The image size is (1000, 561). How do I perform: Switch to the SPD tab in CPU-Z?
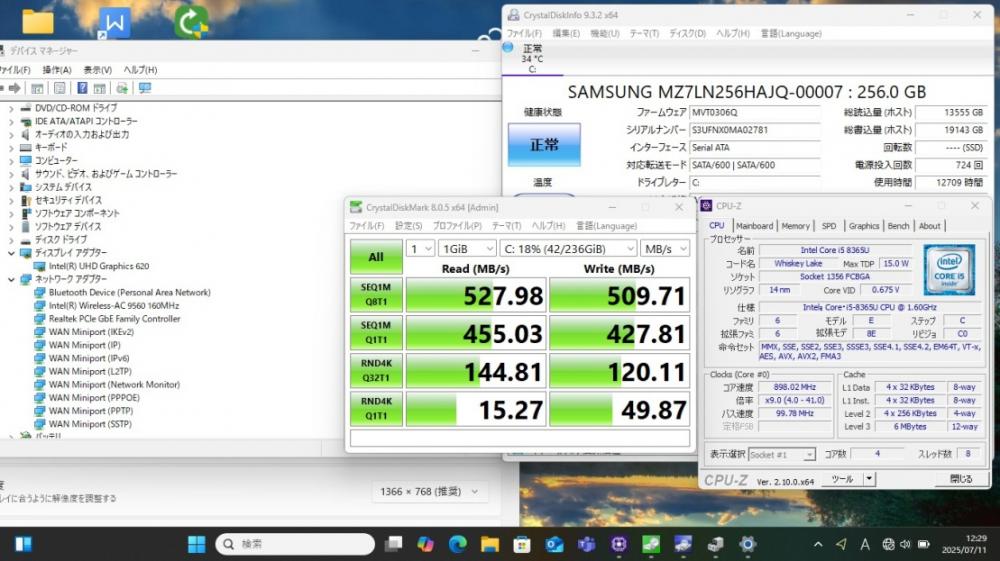click(828, 226)
